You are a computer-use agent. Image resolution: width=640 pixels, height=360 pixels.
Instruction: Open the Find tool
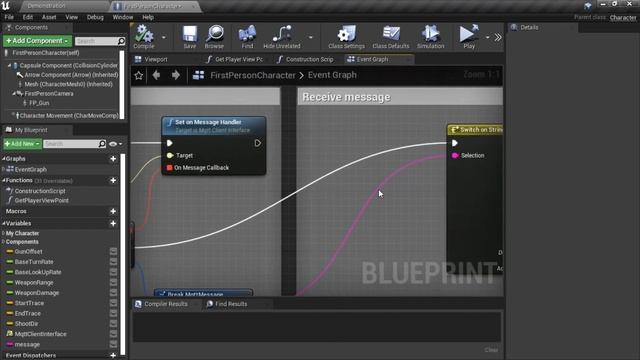pyautogui.click(x=247, y=37)
